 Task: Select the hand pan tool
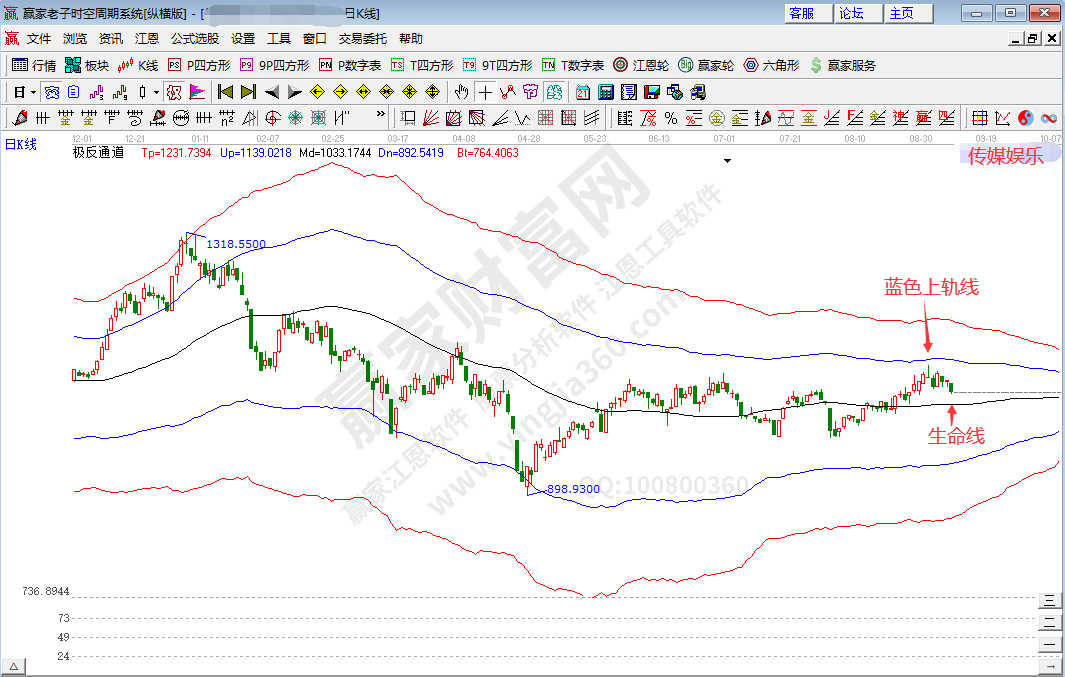461,92
